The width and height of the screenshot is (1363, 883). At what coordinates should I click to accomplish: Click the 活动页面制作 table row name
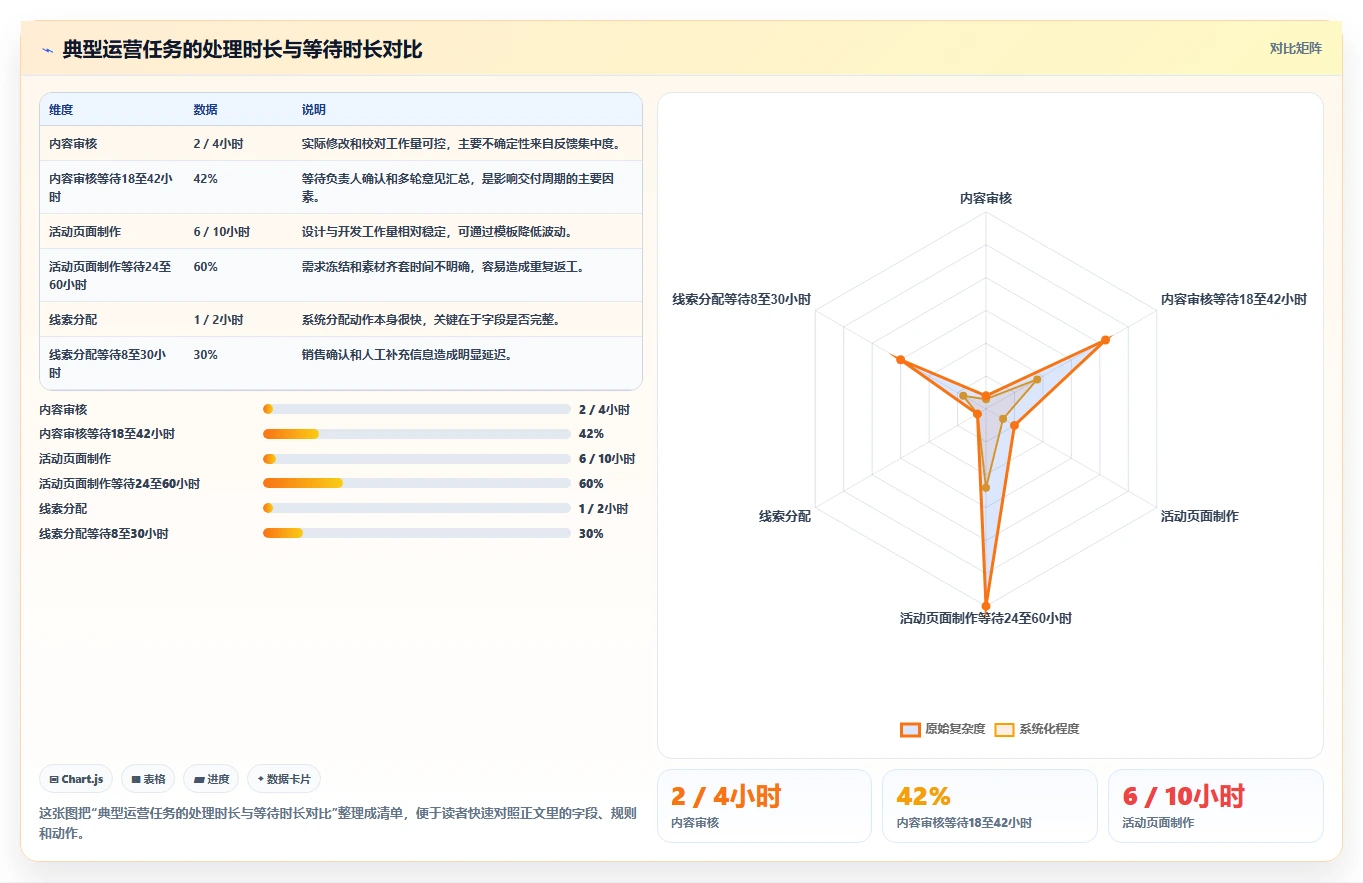(85, 232)
